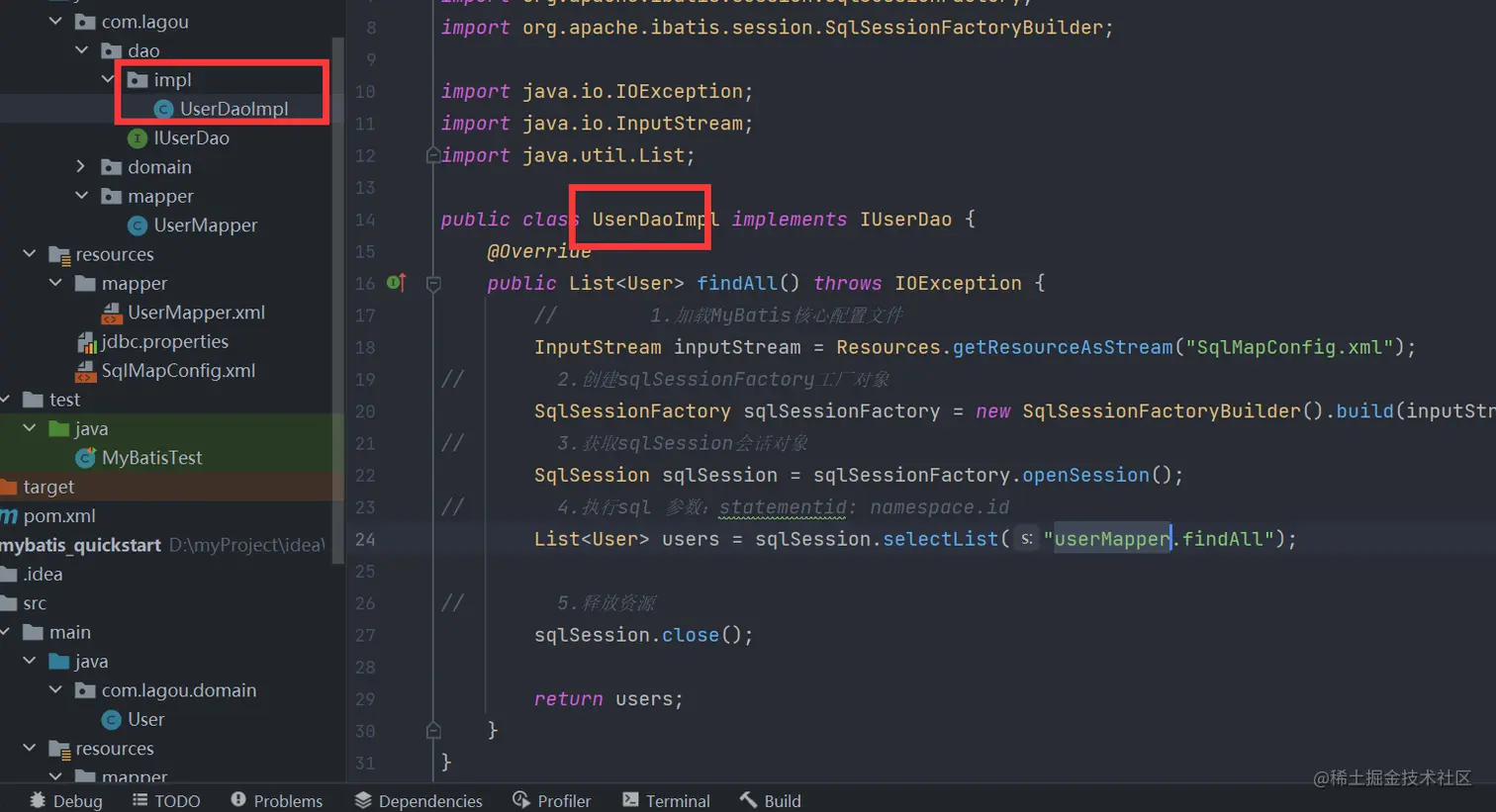The height and width of the screenshot is (812, 1496).
Task: Select the target folder
Action: 48,487
